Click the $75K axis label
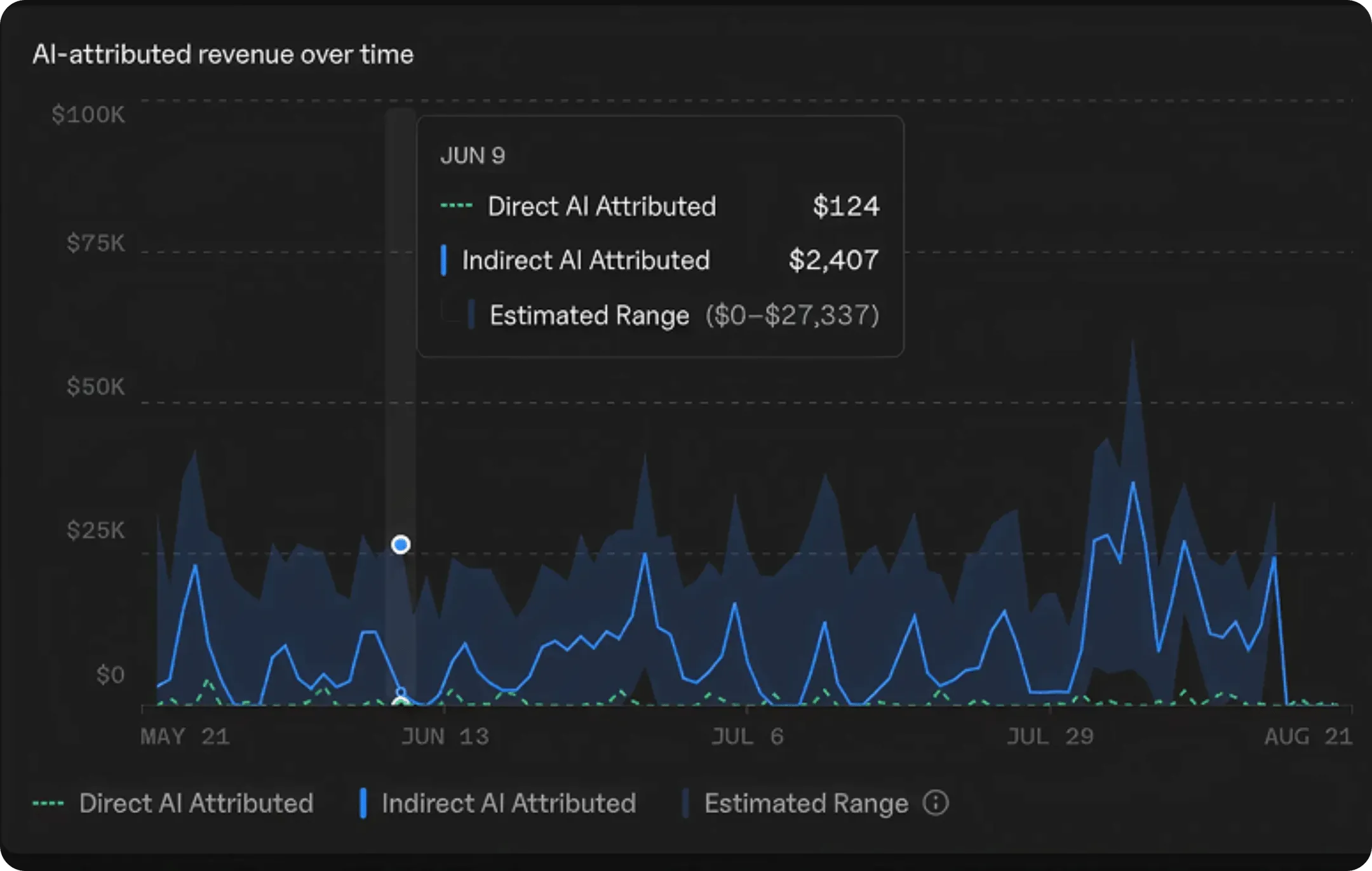This screenshot has height=871, width=1372. (96, 243)
